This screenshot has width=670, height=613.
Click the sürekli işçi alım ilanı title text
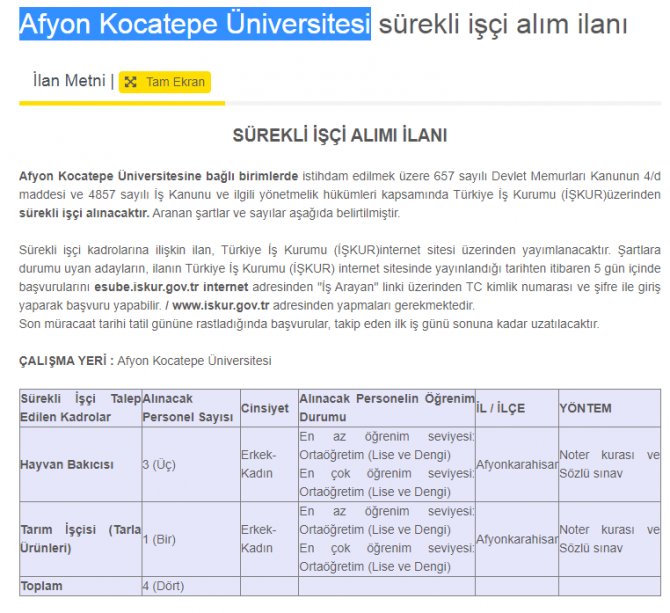503,24
